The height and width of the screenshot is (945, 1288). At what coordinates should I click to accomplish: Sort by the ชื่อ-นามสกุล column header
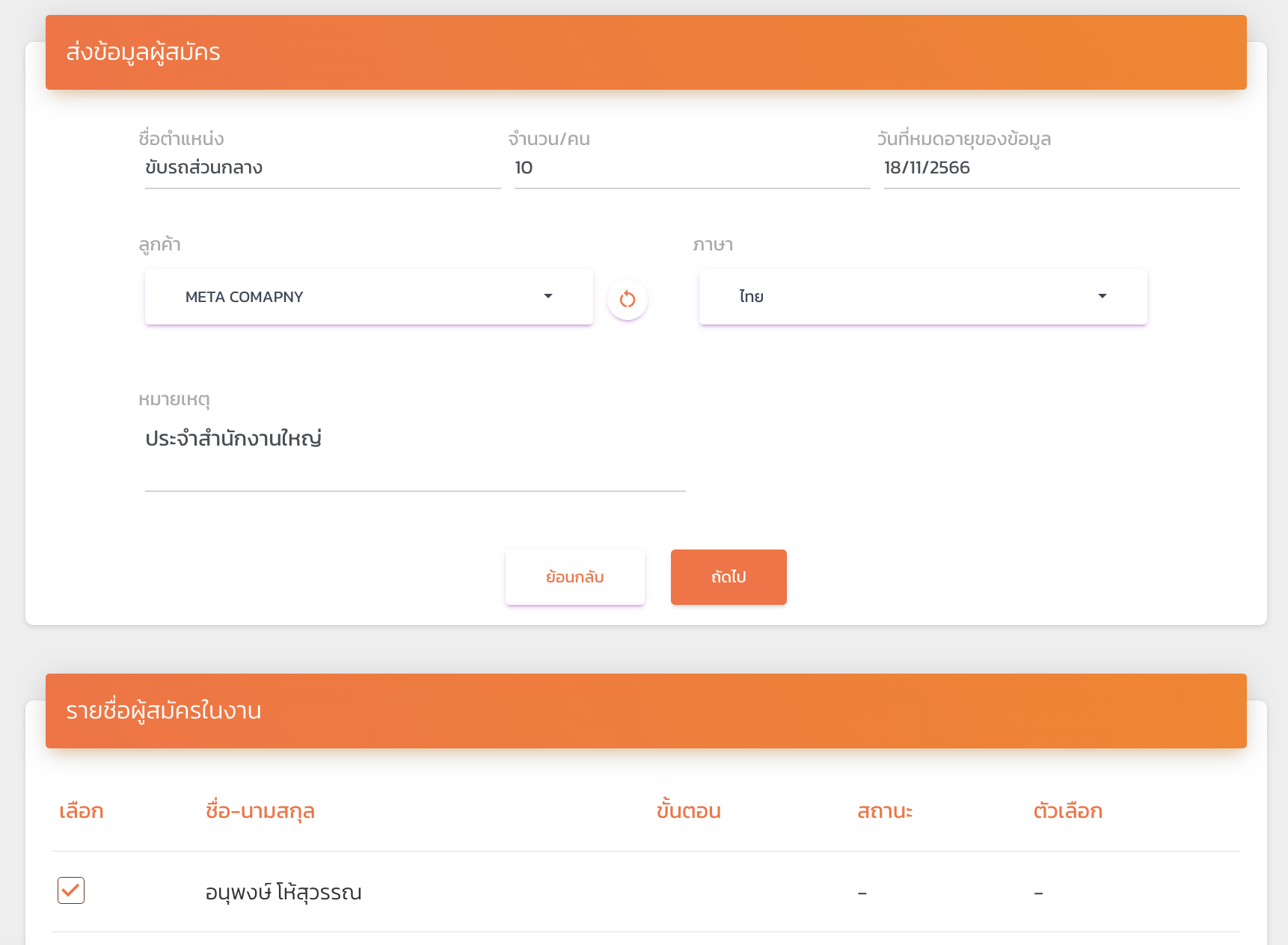pyautogui.click(x=260, y=811)
